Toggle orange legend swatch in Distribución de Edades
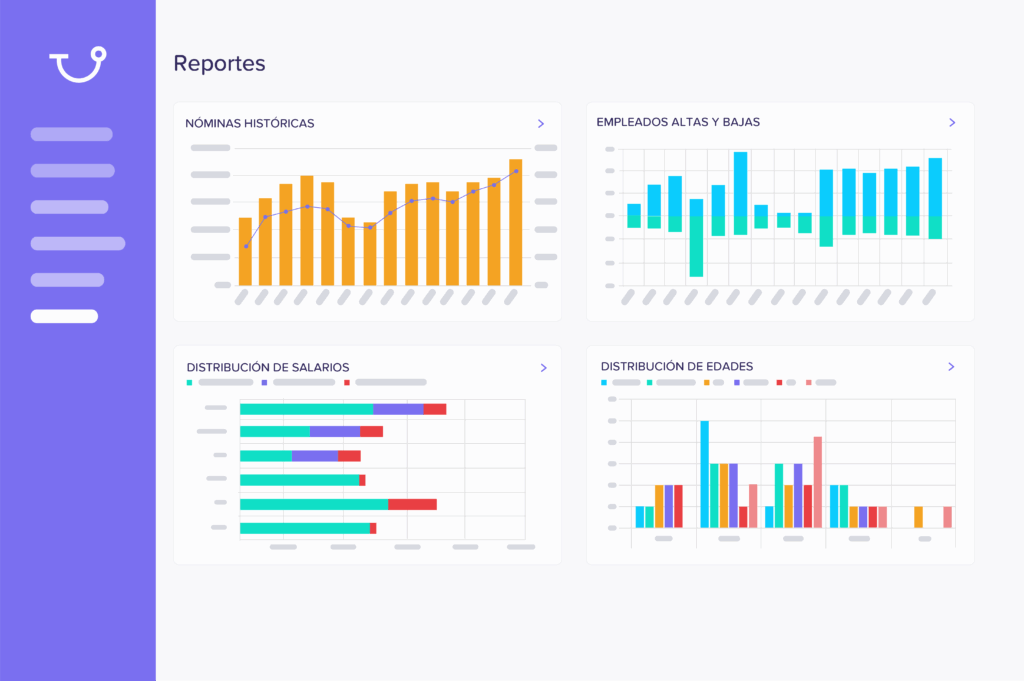The image size is (1024, 681). 707,383
